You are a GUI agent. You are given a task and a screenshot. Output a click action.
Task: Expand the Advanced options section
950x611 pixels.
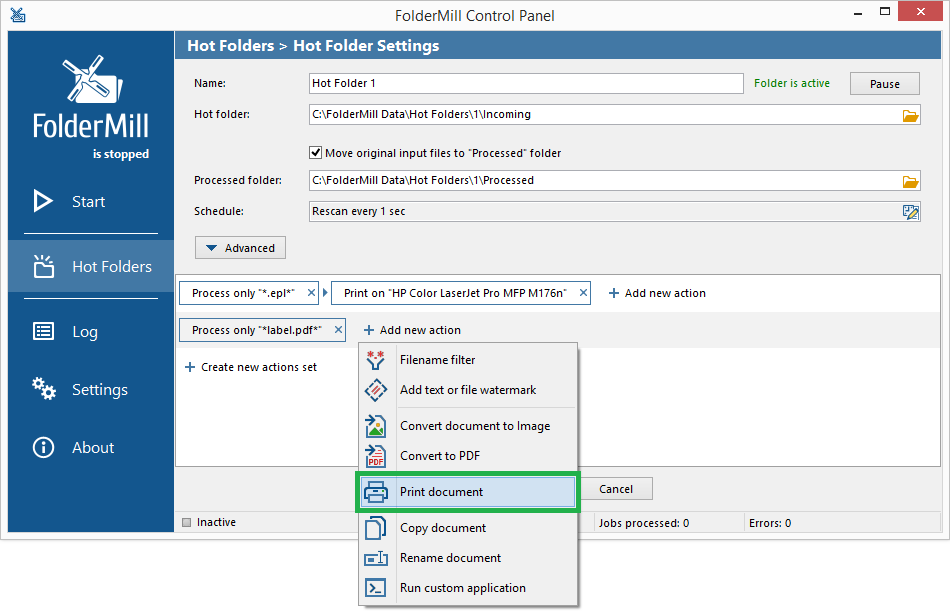click(x=240, y=248)
